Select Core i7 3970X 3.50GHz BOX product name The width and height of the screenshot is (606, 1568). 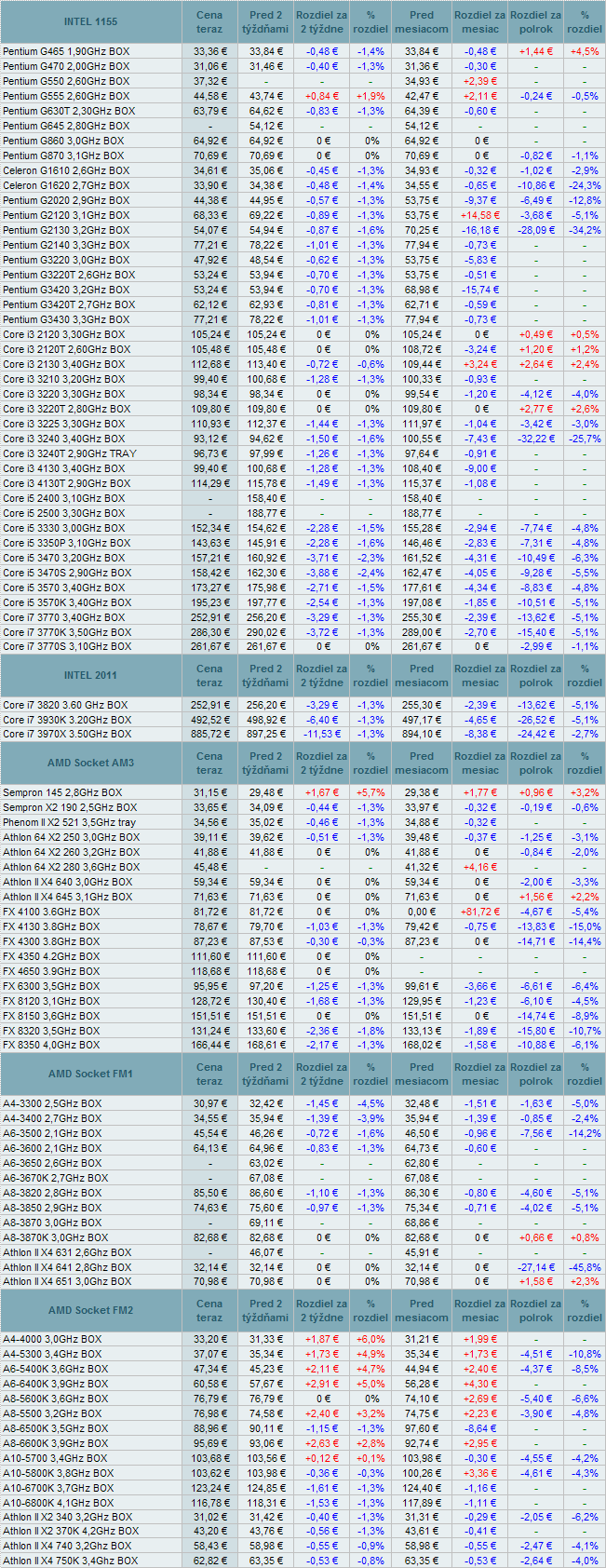[x=66, y=735]
